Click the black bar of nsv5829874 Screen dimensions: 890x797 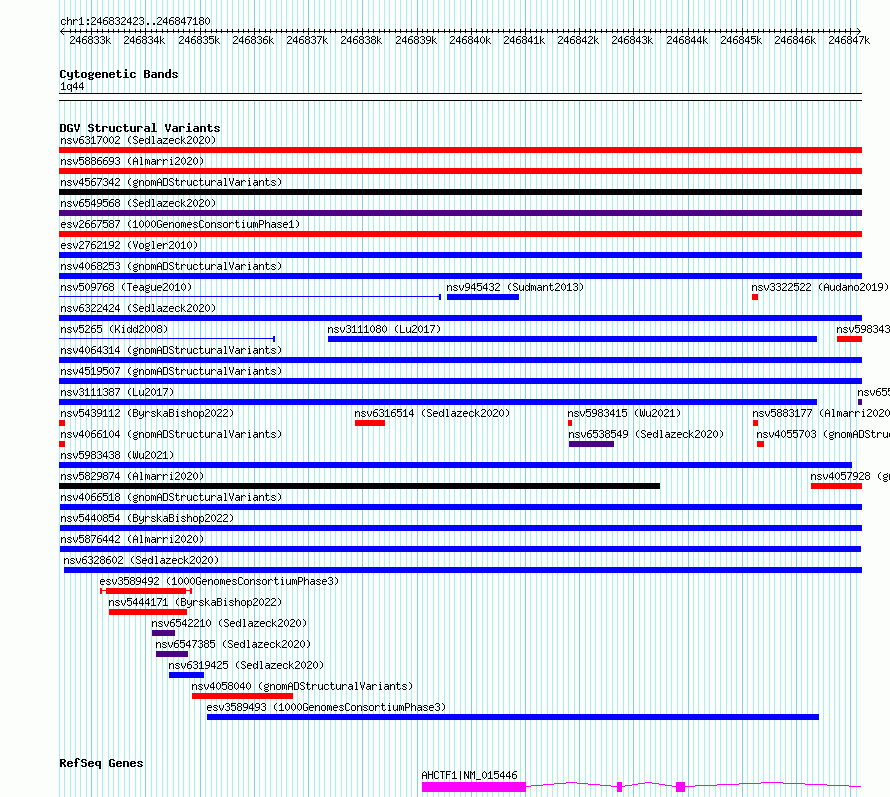[x=359, y=486]
